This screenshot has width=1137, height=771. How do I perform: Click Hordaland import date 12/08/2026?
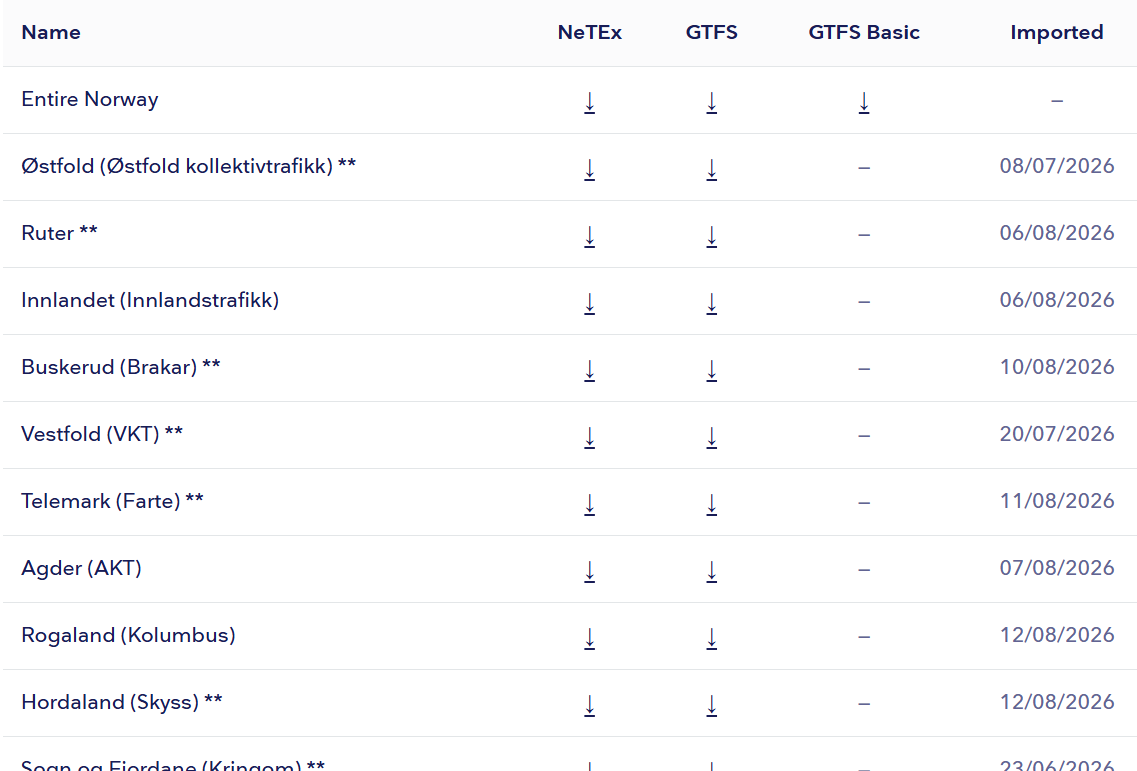click(1057, 702)
